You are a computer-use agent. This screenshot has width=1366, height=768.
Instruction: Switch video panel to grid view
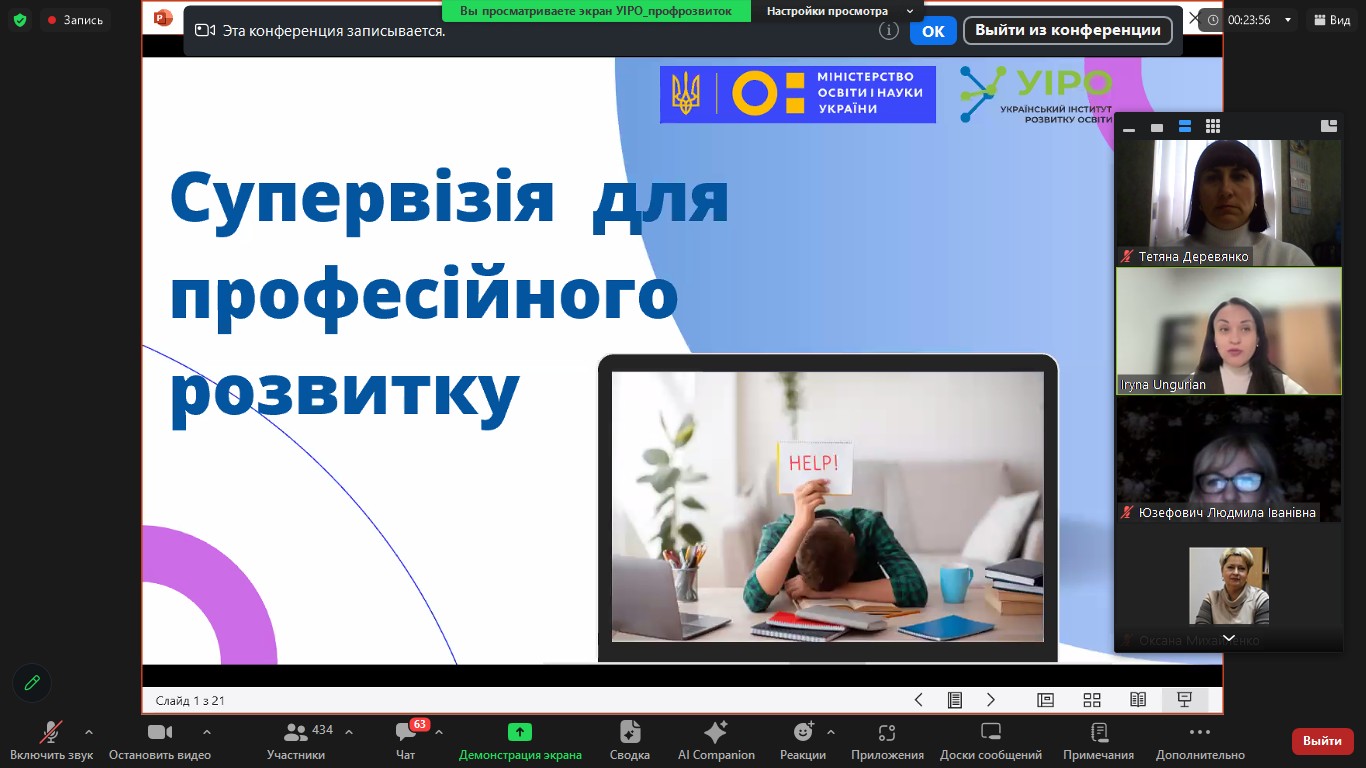1212,127
